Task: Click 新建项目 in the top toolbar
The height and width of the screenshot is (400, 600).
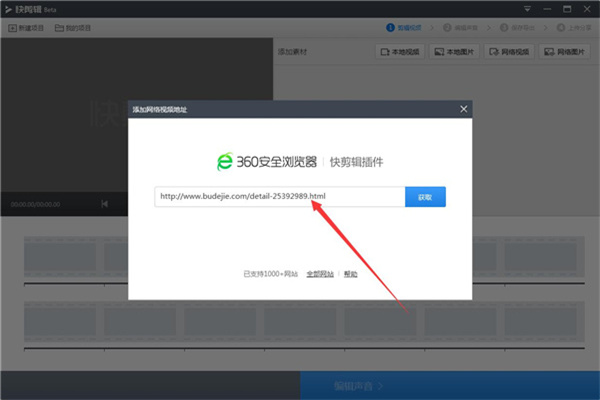Action: pyautogui.click(x=26, y=28)
